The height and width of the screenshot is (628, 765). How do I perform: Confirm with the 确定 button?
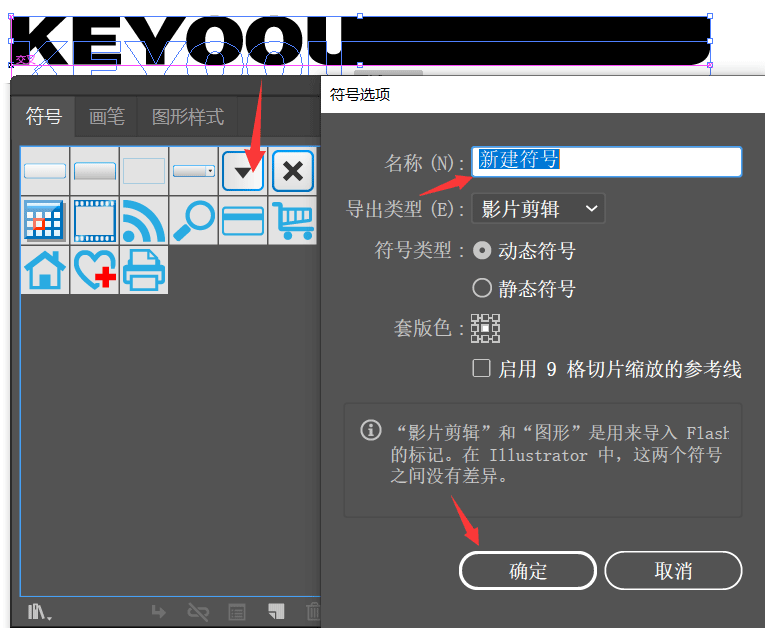(x=528, y=570)
